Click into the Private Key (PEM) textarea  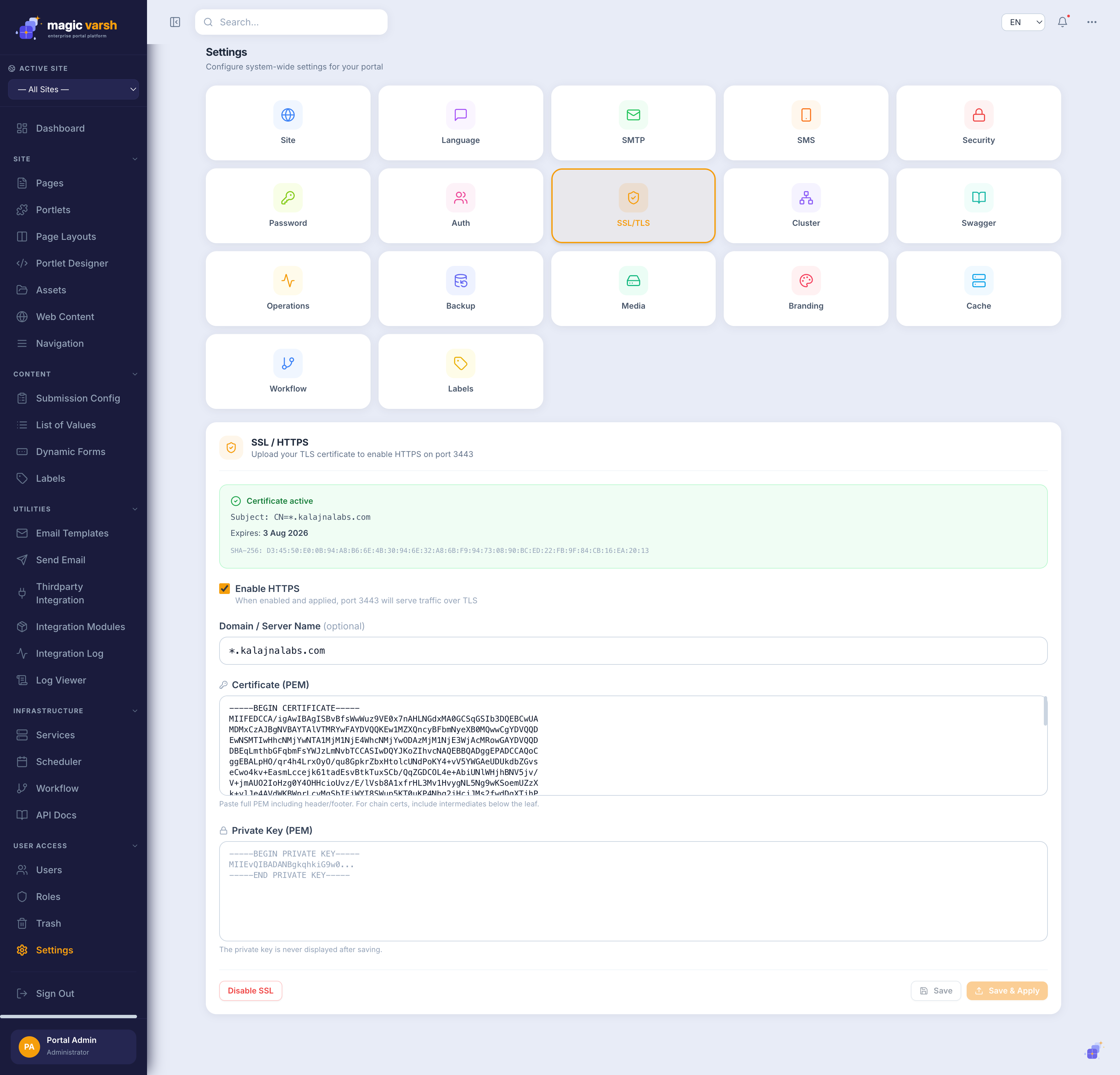pyautogui.click(x=633, y=891)
